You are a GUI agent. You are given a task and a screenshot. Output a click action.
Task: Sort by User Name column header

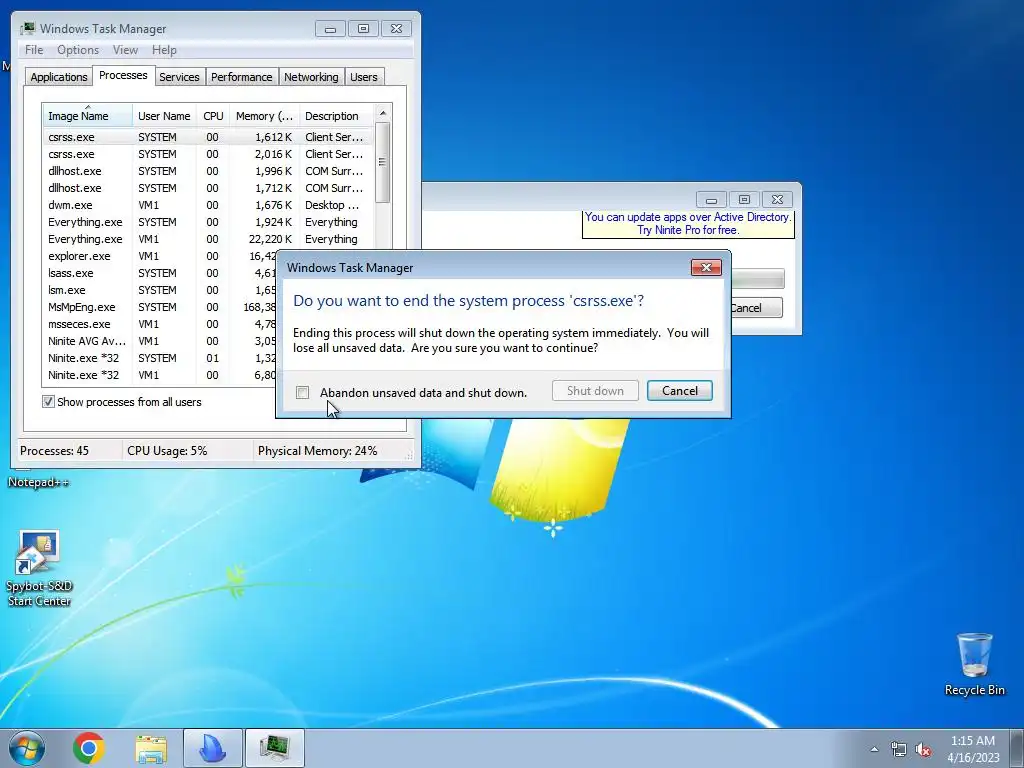[x=164, y=116]
